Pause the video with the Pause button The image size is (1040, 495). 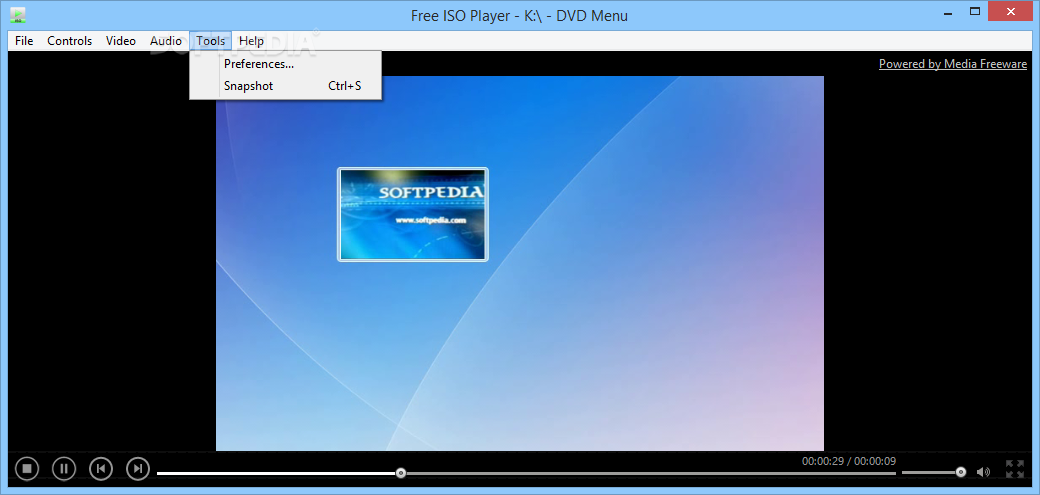tap(64, 468)
